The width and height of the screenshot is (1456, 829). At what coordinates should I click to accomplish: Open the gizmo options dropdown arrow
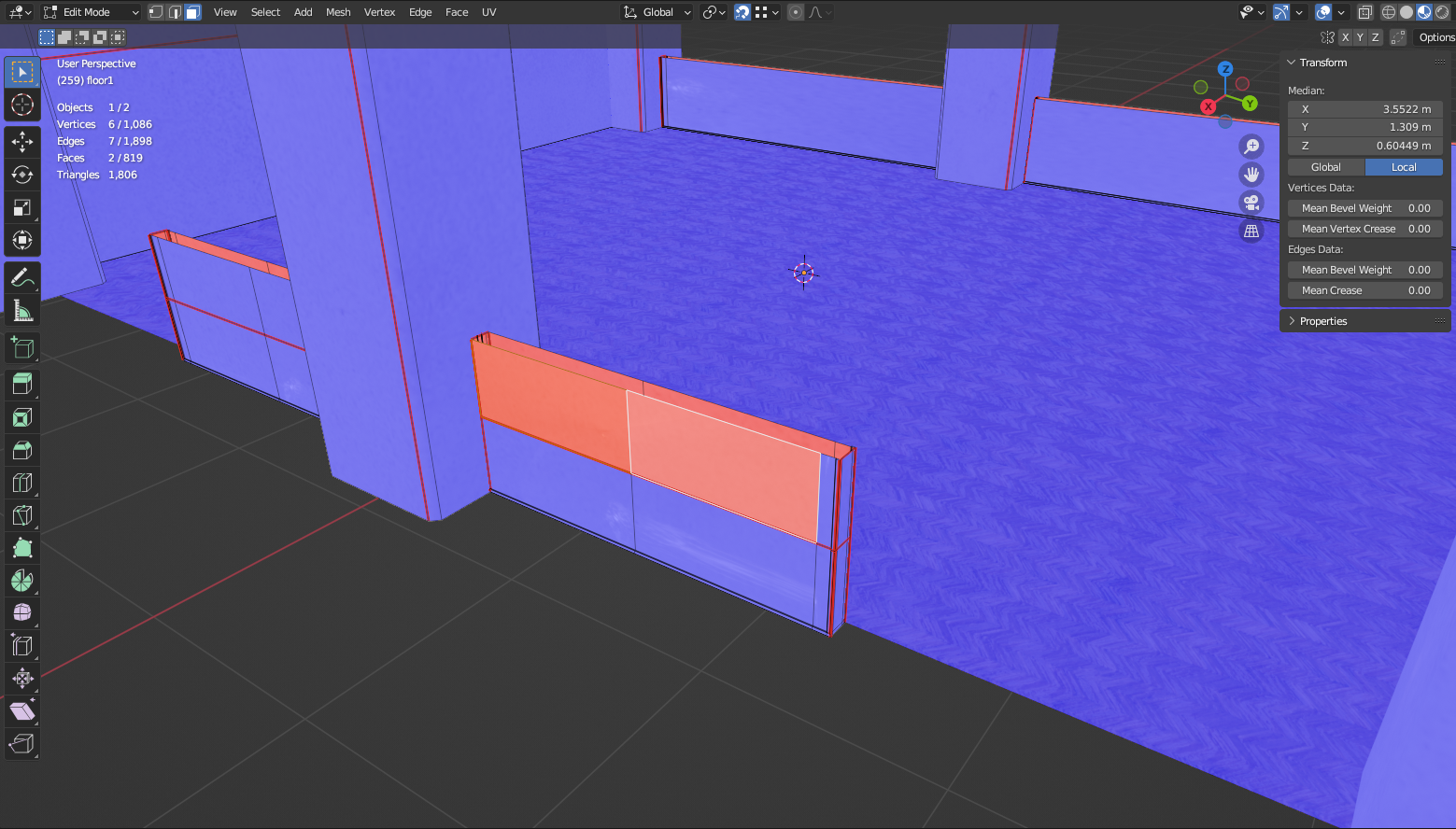click(1299, 12)
